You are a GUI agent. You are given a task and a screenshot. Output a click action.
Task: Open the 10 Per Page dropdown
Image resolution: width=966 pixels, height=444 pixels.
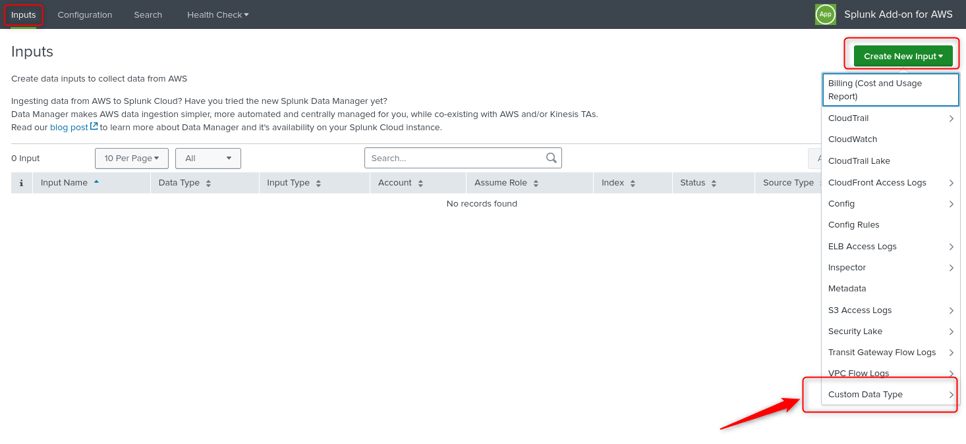click(x=132, y=158)
